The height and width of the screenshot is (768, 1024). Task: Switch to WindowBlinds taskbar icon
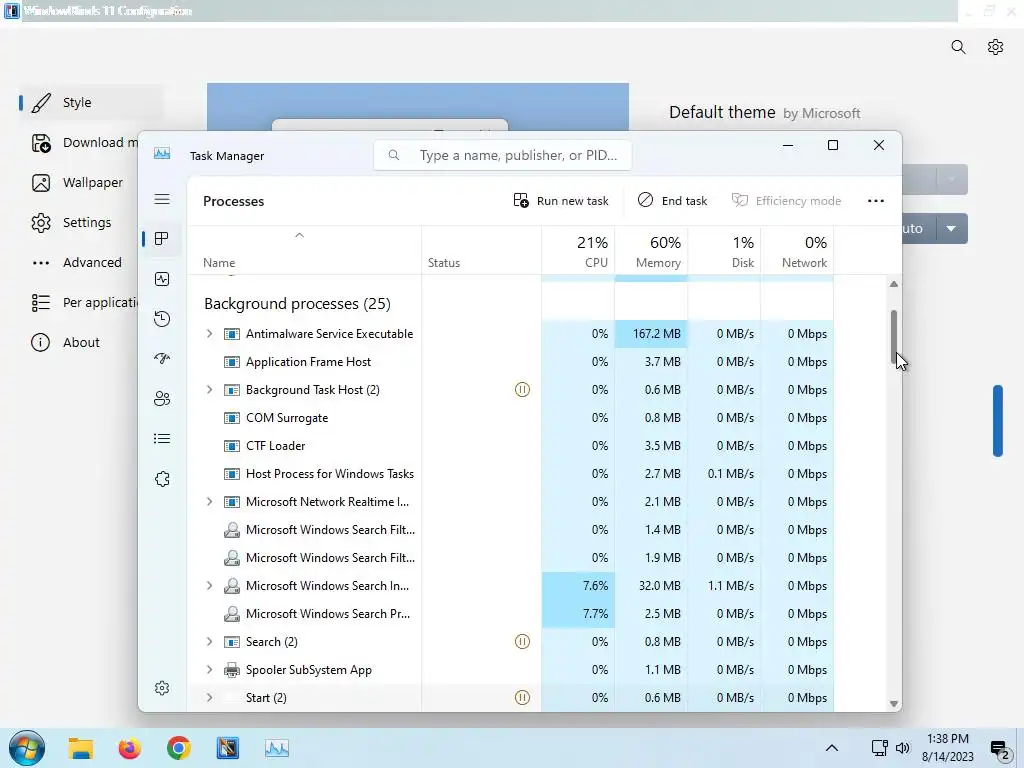pyautogui.click(x=228, y=748)
